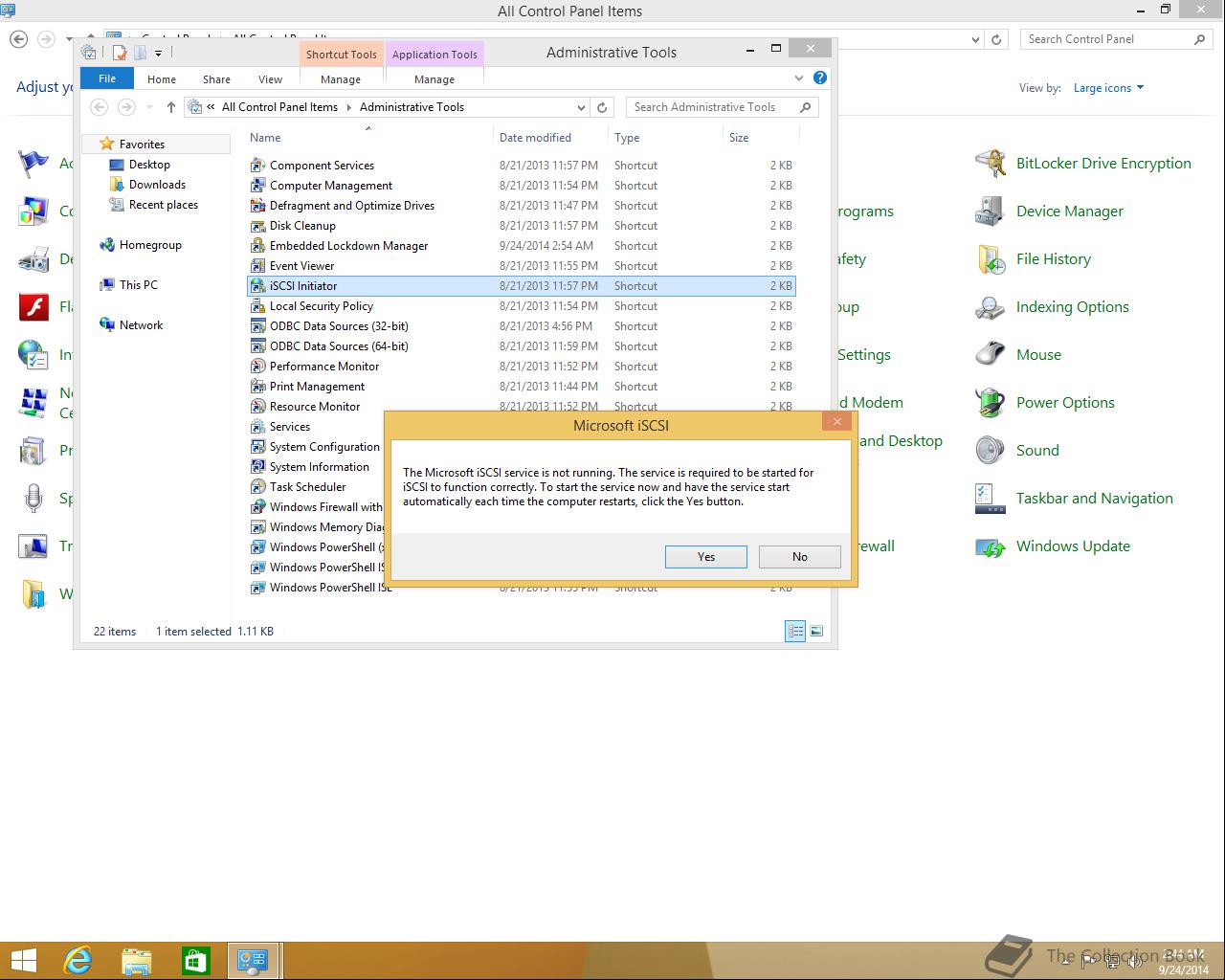
Task: Click the Disk Cleanup shortcut icon
Action: [x=257, y=226]
